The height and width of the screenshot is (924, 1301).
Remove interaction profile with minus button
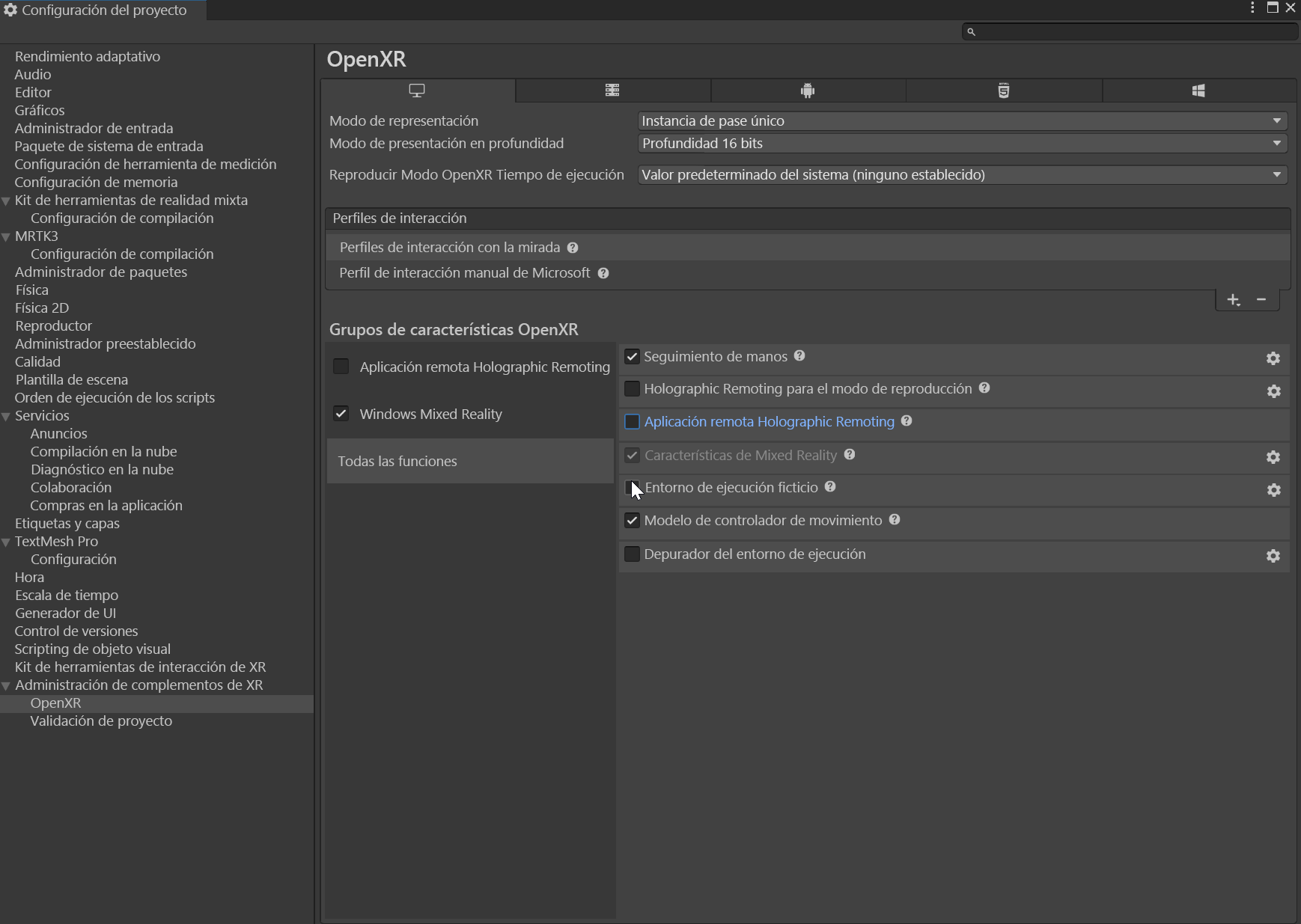click(1261, 299)
